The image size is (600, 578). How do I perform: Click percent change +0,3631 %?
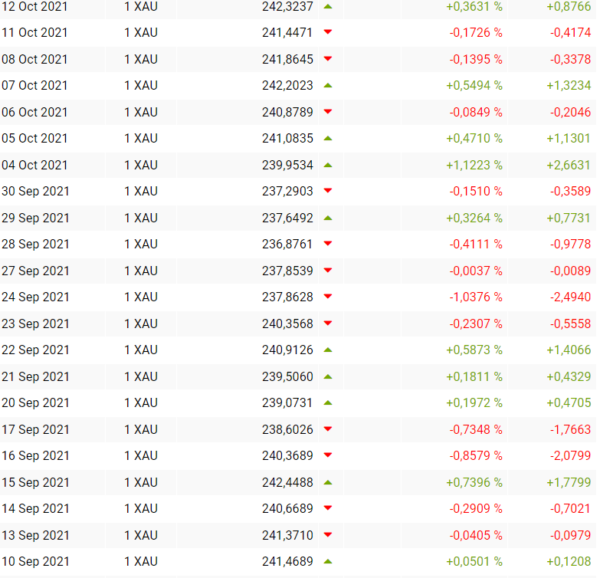click(x=474, y=7)
